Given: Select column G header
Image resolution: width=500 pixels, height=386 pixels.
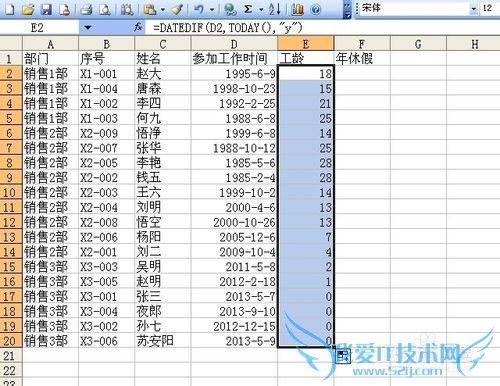Looking at the screenshot, I should tap(418, 44).
